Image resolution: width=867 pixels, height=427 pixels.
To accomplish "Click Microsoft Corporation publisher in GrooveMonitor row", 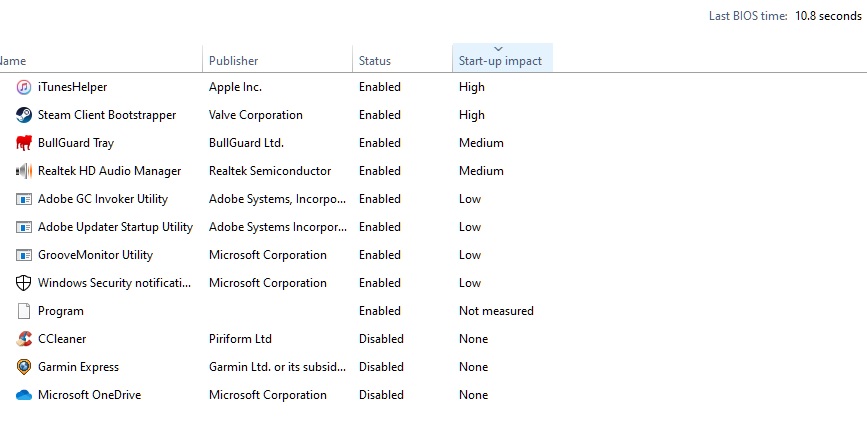I will [x=268, y=255].
